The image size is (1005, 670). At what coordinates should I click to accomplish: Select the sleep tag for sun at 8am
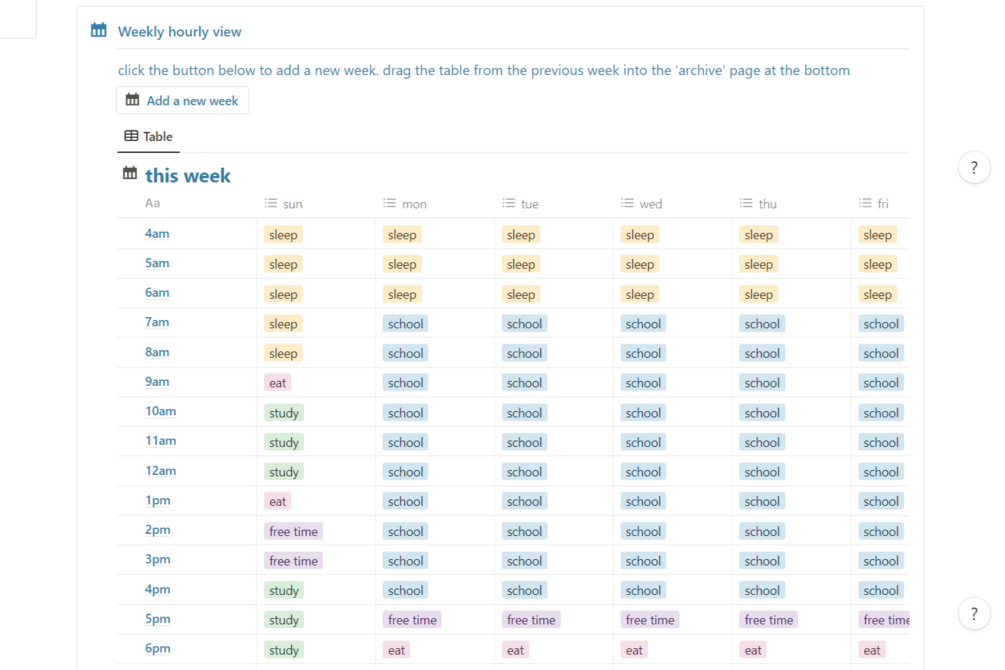[x=283, y=353]
